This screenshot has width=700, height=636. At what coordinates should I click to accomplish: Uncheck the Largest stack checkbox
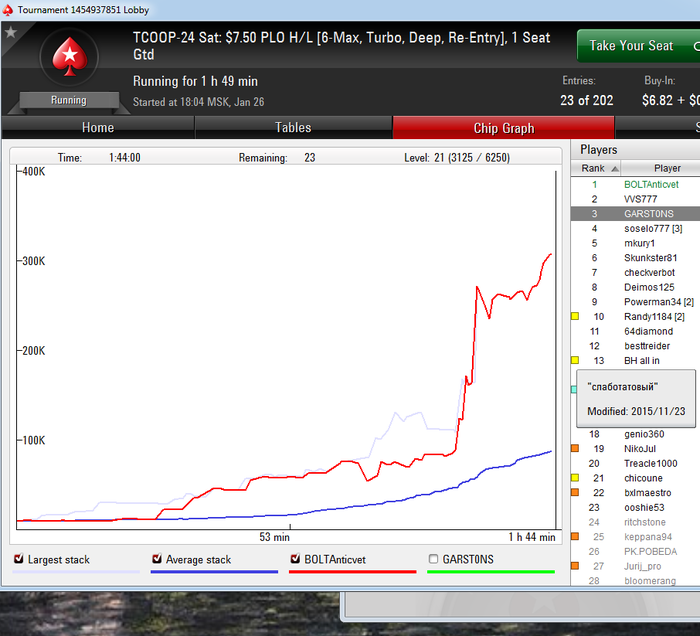point(19,559)
